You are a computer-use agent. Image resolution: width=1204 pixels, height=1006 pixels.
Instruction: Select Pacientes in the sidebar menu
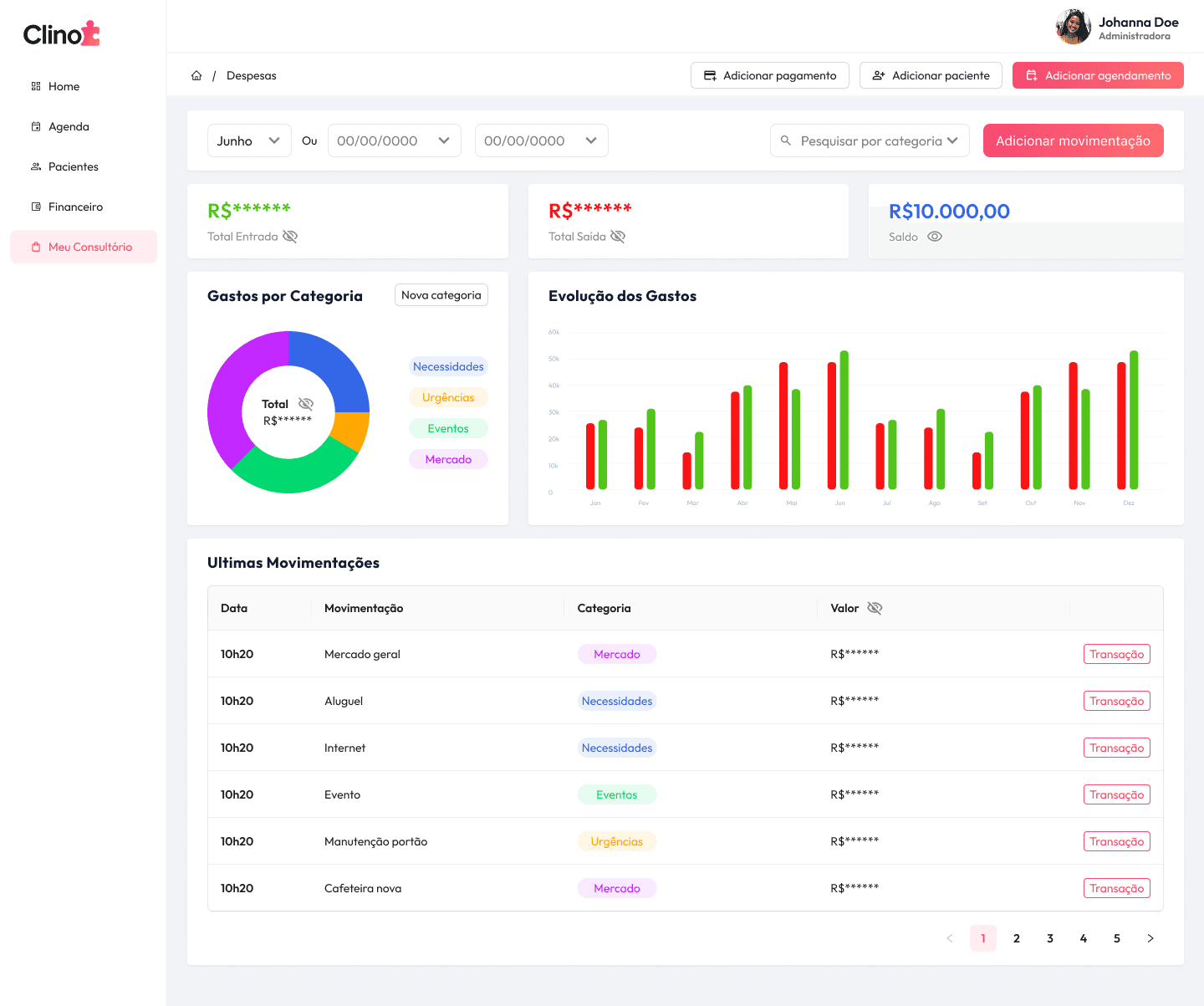pyautogui.click(x=72, y=166)
